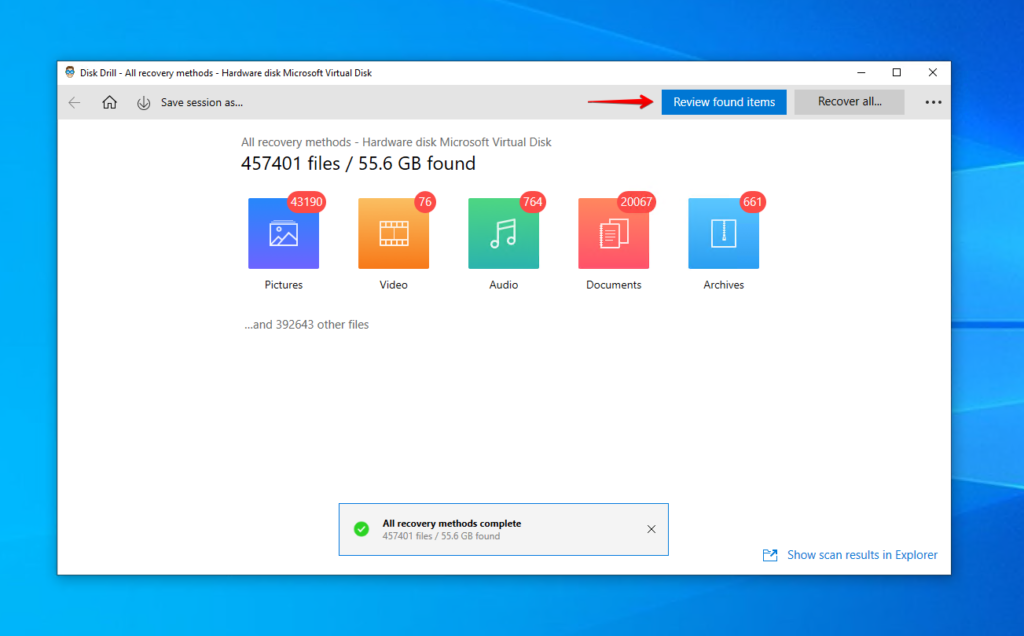Select the green success checkmark in the notification
This screenshot has width=1024, height=636.
click(x=361, y=528)
